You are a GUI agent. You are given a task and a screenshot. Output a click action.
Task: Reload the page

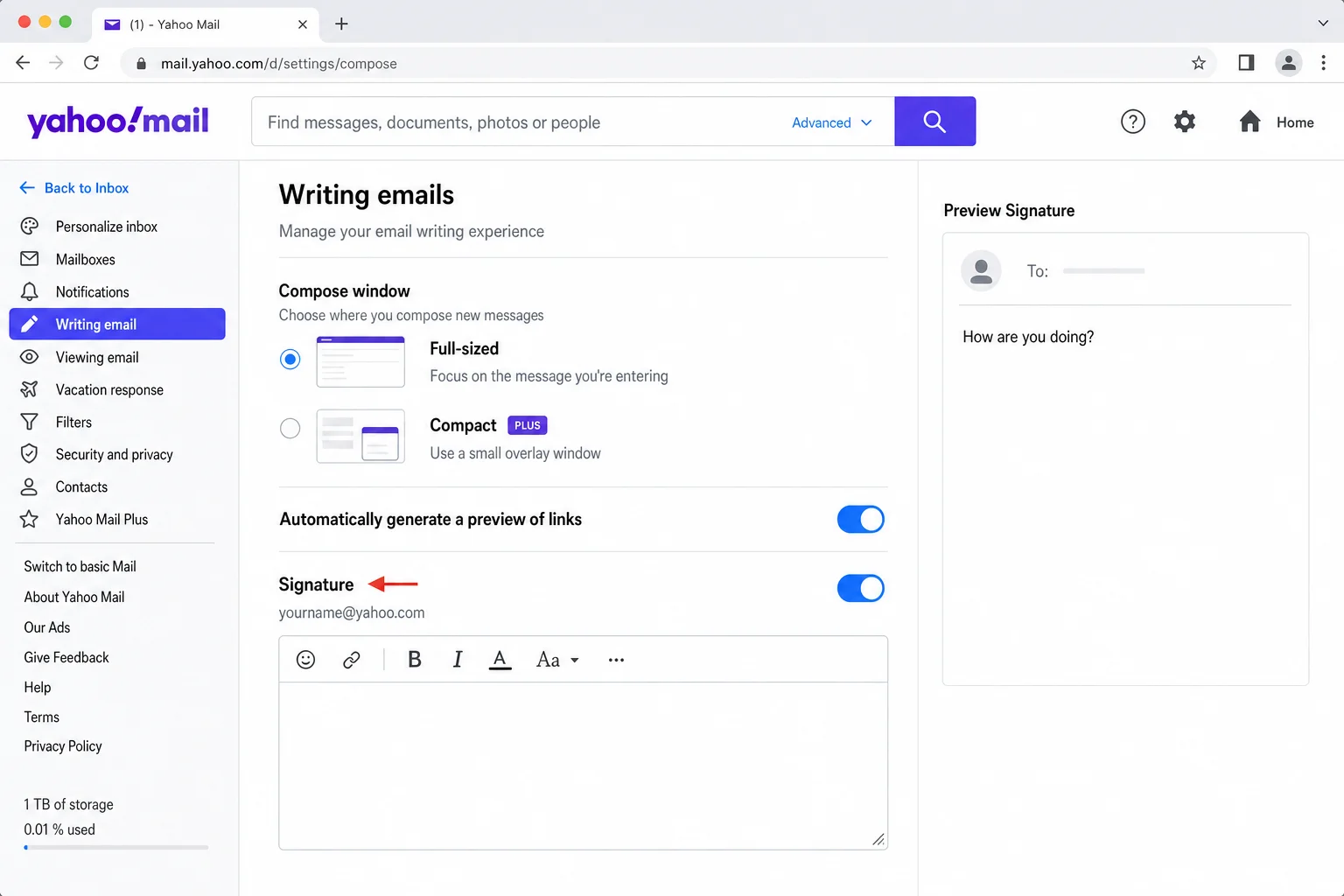pos(91,63)
